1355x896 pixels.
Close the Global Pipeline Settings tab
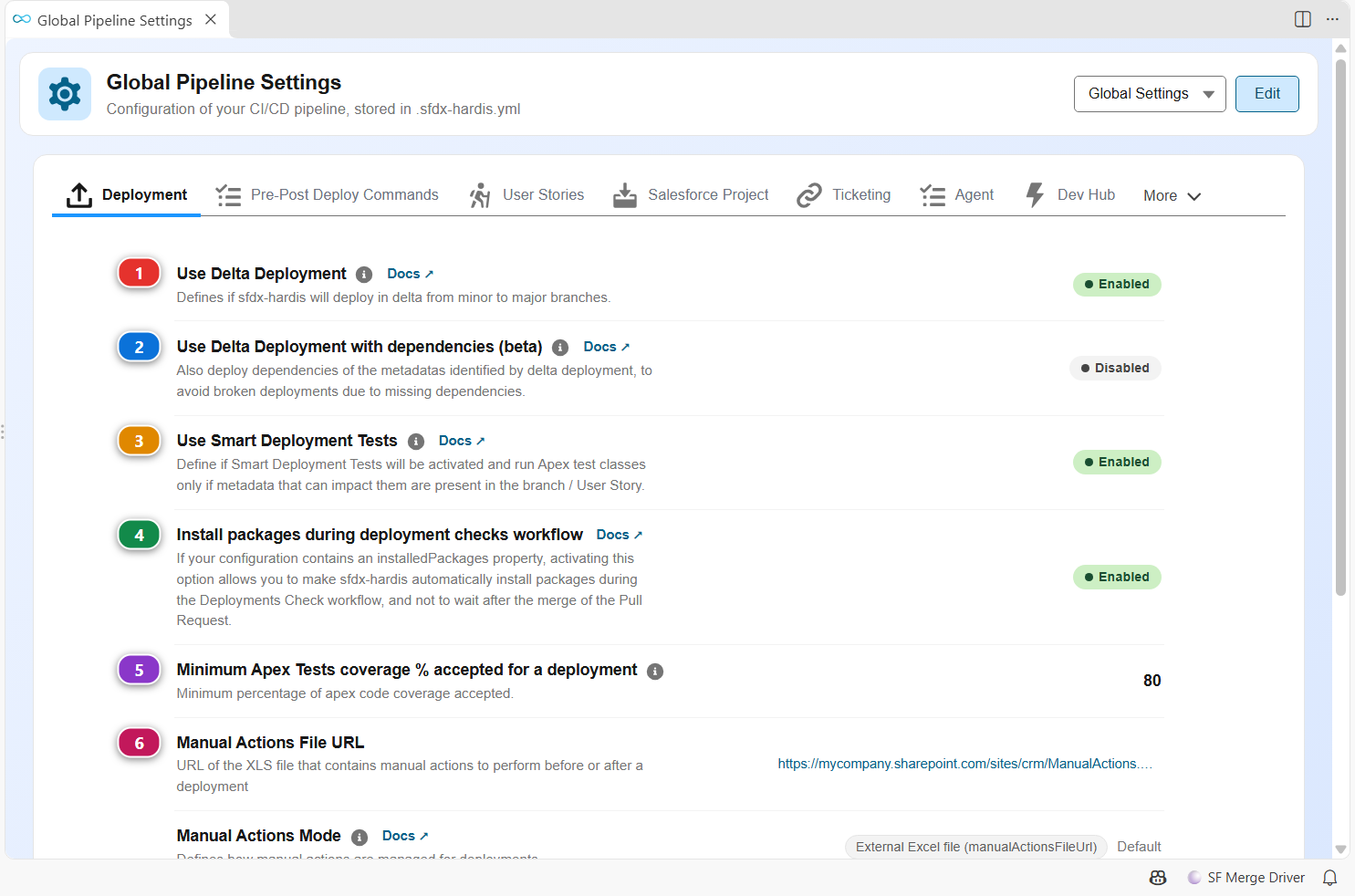tap(211, 19)
